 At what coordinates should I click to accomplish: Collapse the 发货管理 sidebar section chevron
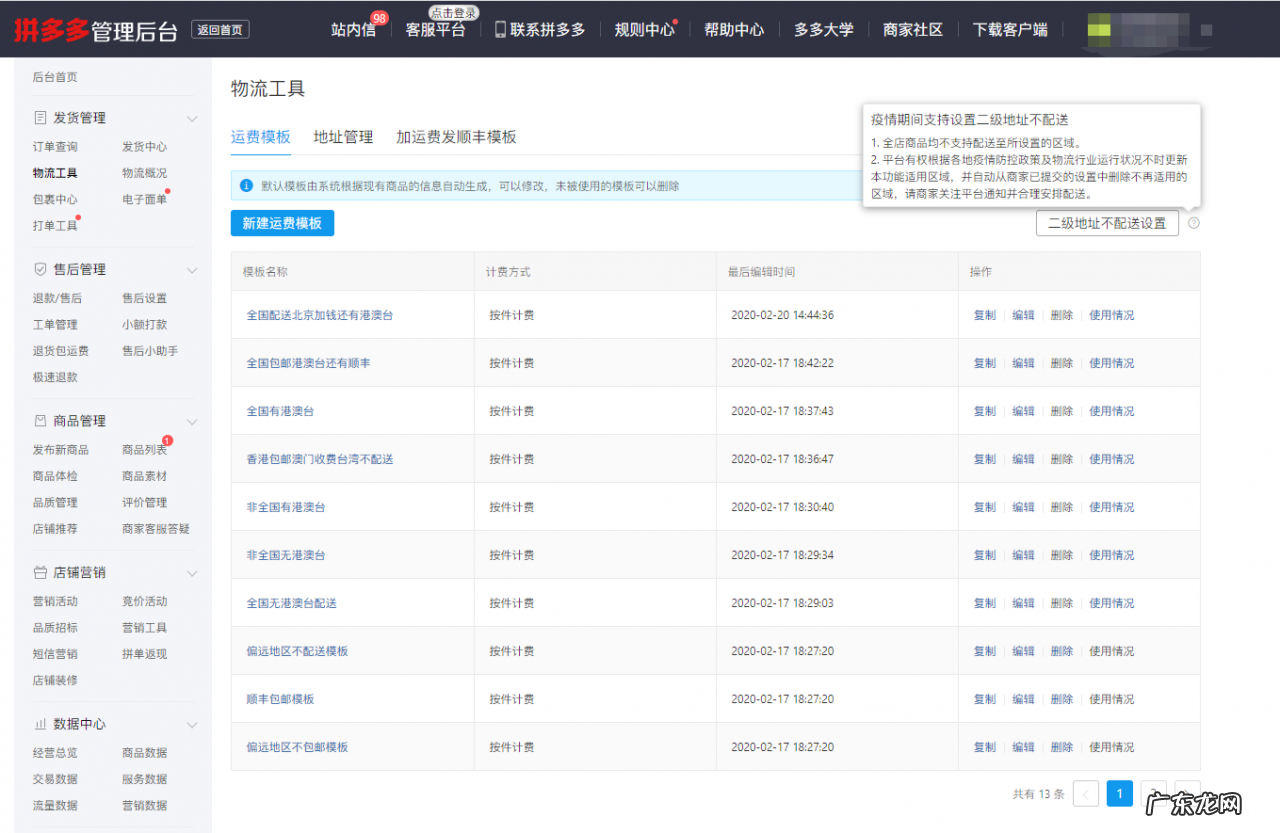[x=192, y=118]
